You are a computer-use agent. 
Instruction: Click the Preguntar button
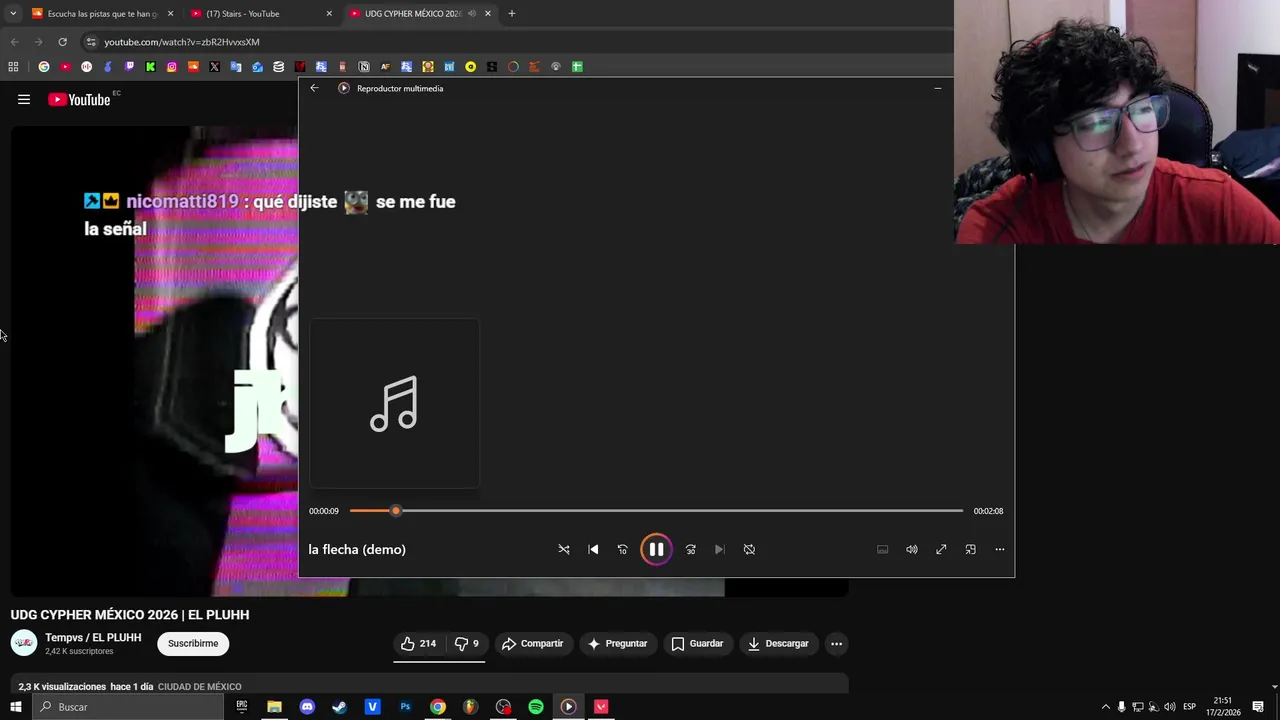617,643
